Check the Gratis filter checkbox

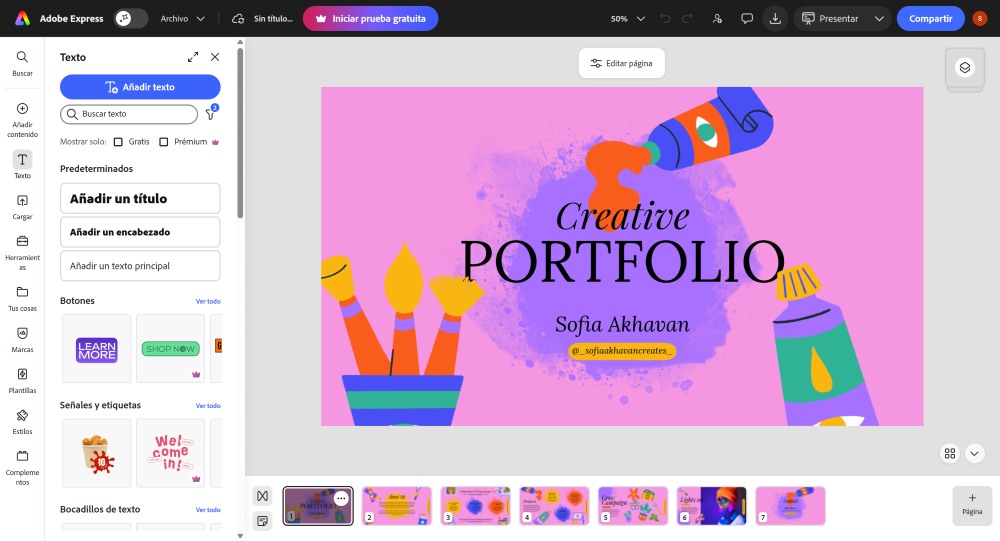[x=118, y=142]
